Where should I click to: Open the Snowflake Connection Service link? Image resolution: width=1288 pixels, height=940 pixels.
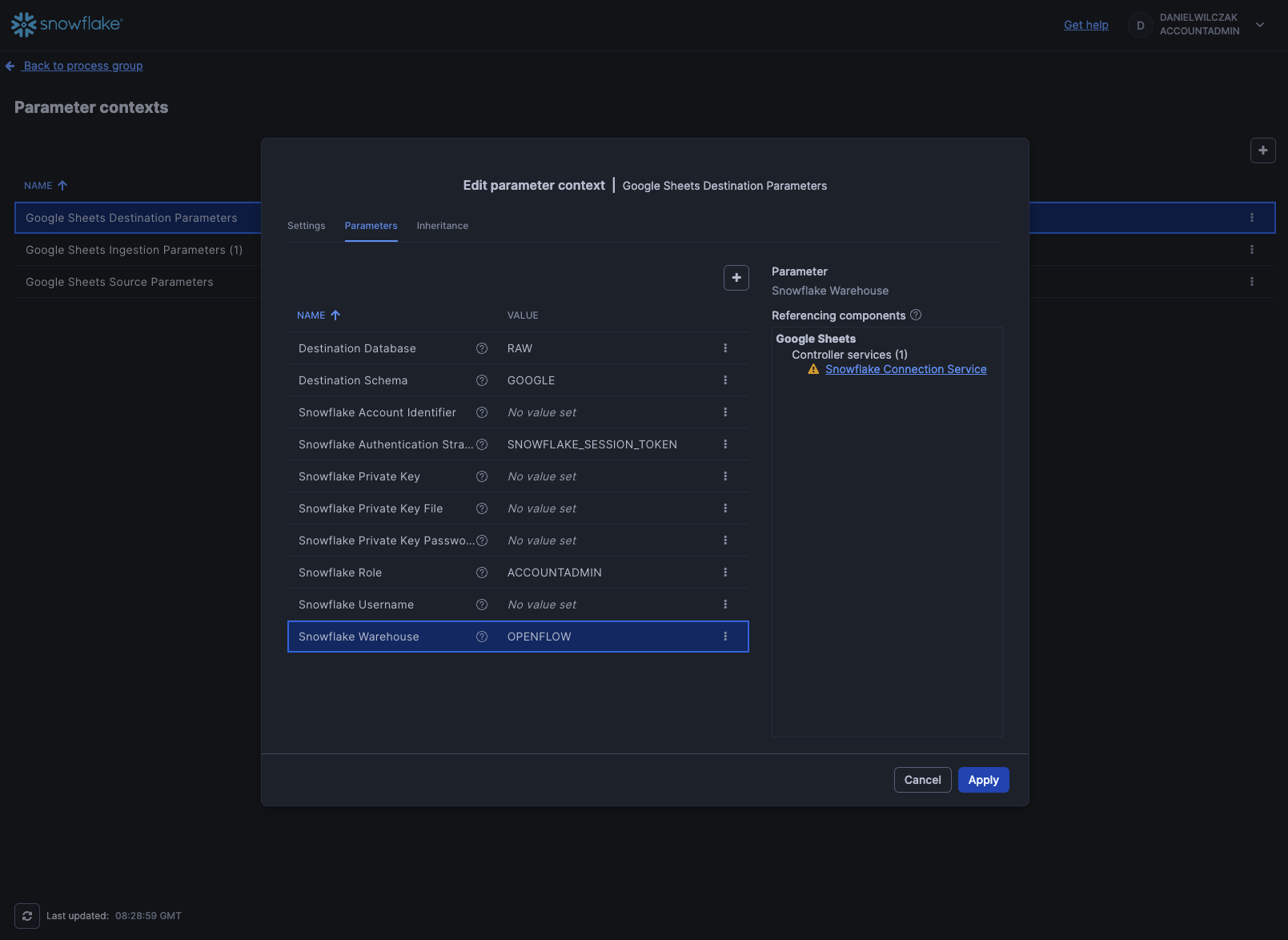(x=905, y=369)
